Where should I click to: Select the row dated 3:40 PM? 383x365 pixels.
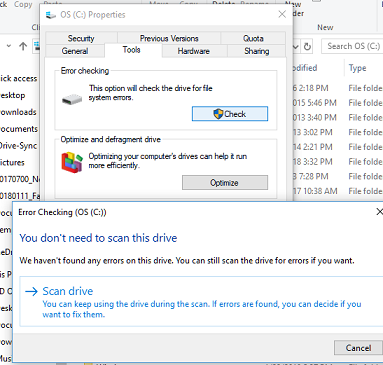338,117
